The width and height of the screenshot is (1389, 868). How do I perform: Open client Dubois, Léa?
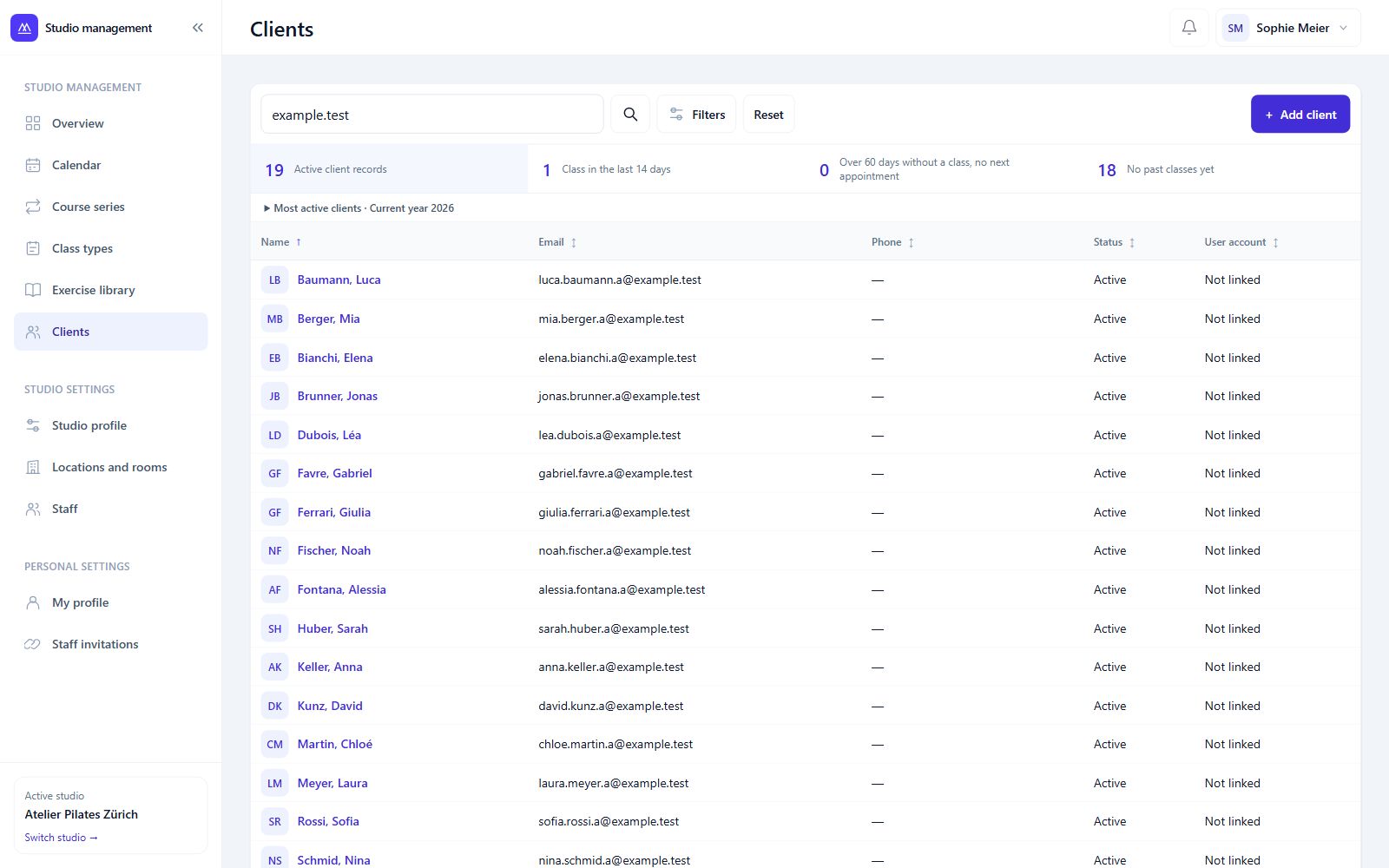point(329,435)
